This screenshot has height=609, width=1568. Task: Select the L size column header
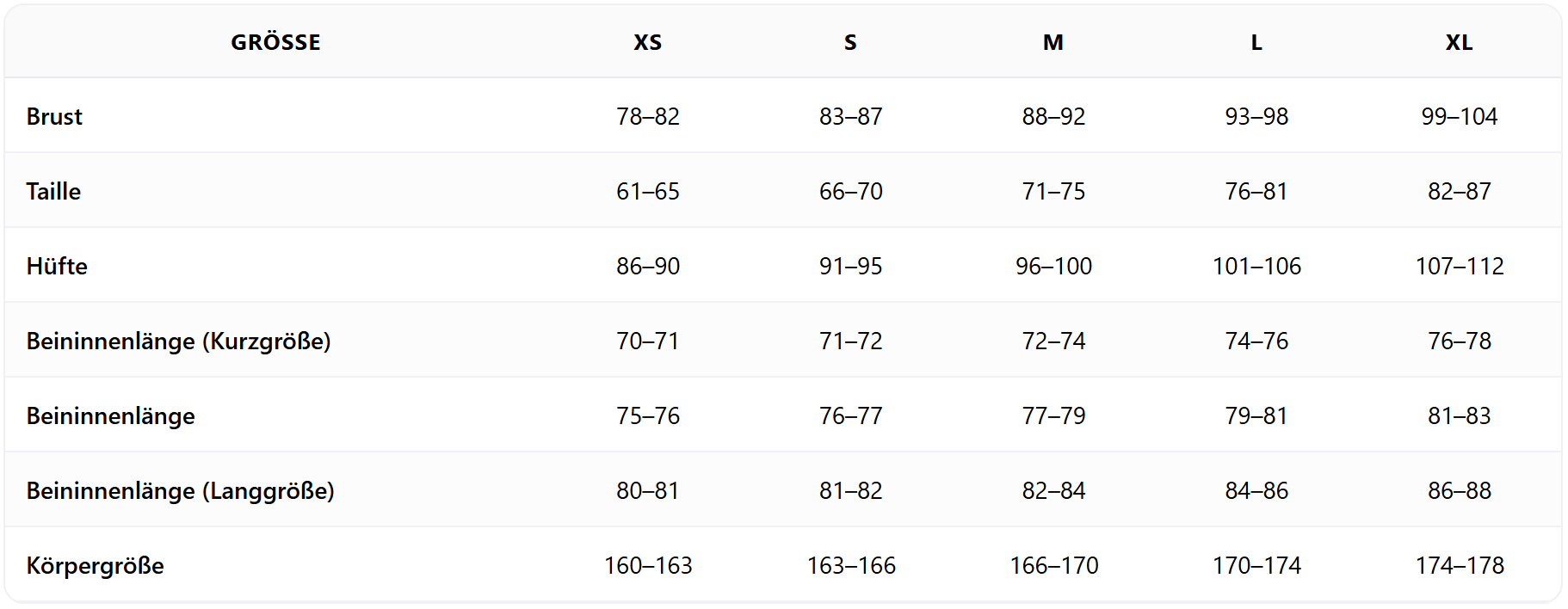[1256, 42]
